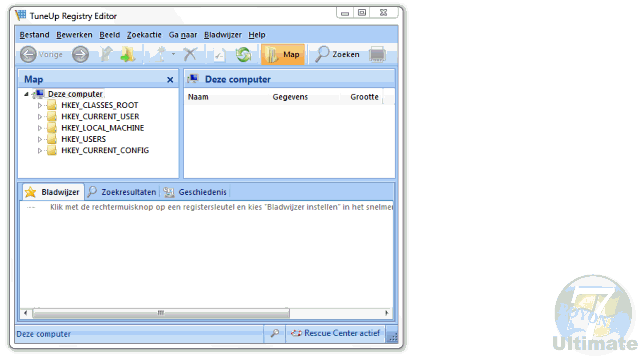Click the star icon on Bladwijzer tab

pos(31,192)
